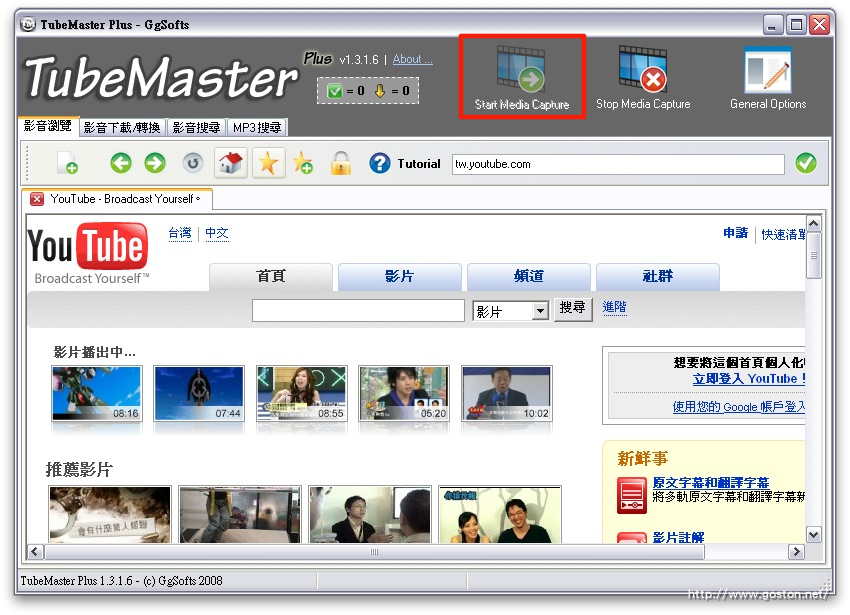This screenshot has height=615, width=850.
Task: Click the horizontal scrollbar left arrow
Action: click(35, 552)
